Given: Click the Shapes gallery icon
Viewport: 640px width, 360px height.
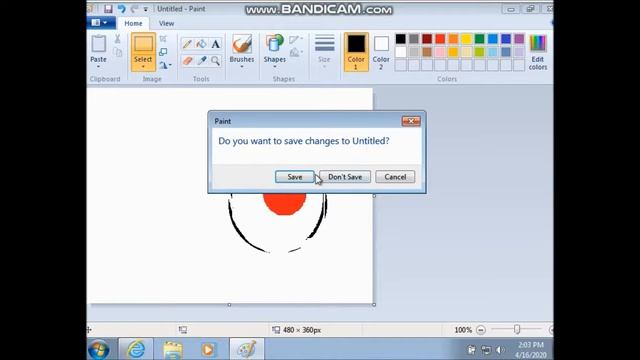Looking at the screenshot, I should click(x=274, y=44).
